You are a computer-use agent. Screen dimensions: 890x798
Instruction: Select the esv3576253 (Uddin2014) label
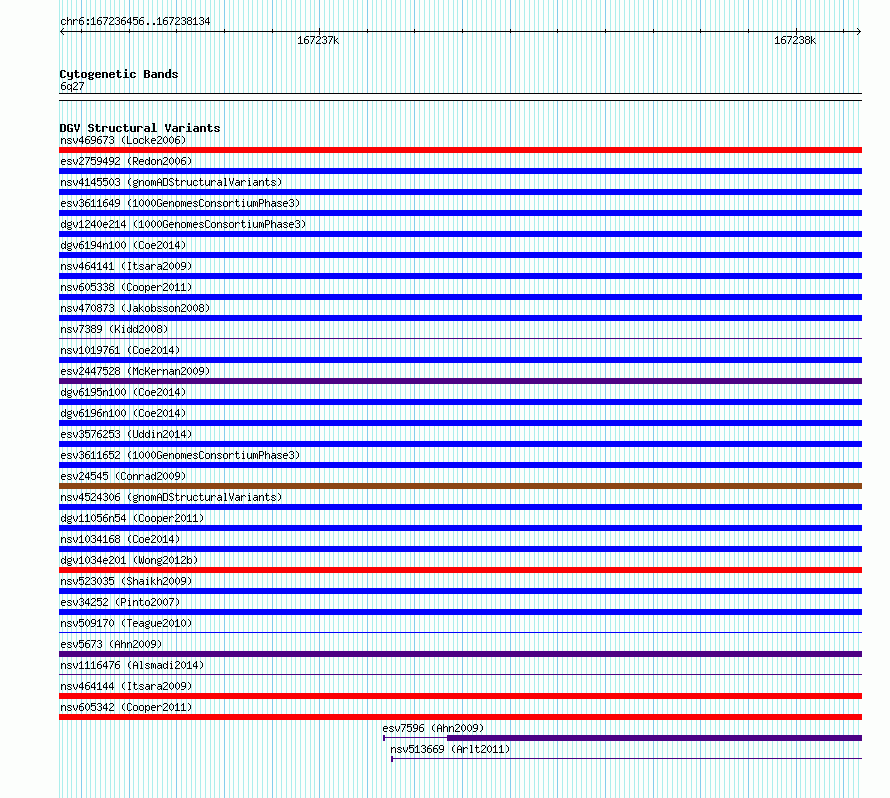[126, 434]
